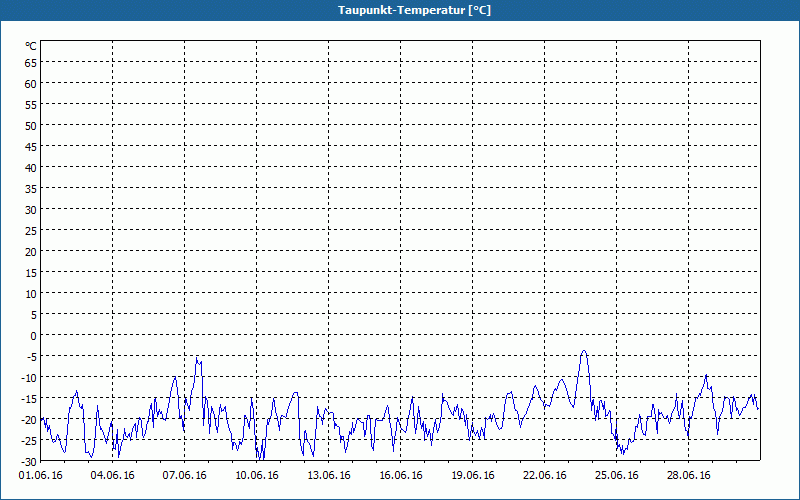Pick the 07.06.16 date marker
Image resolution: width=800 pixels, height=500 pixels.
[185, 475]
